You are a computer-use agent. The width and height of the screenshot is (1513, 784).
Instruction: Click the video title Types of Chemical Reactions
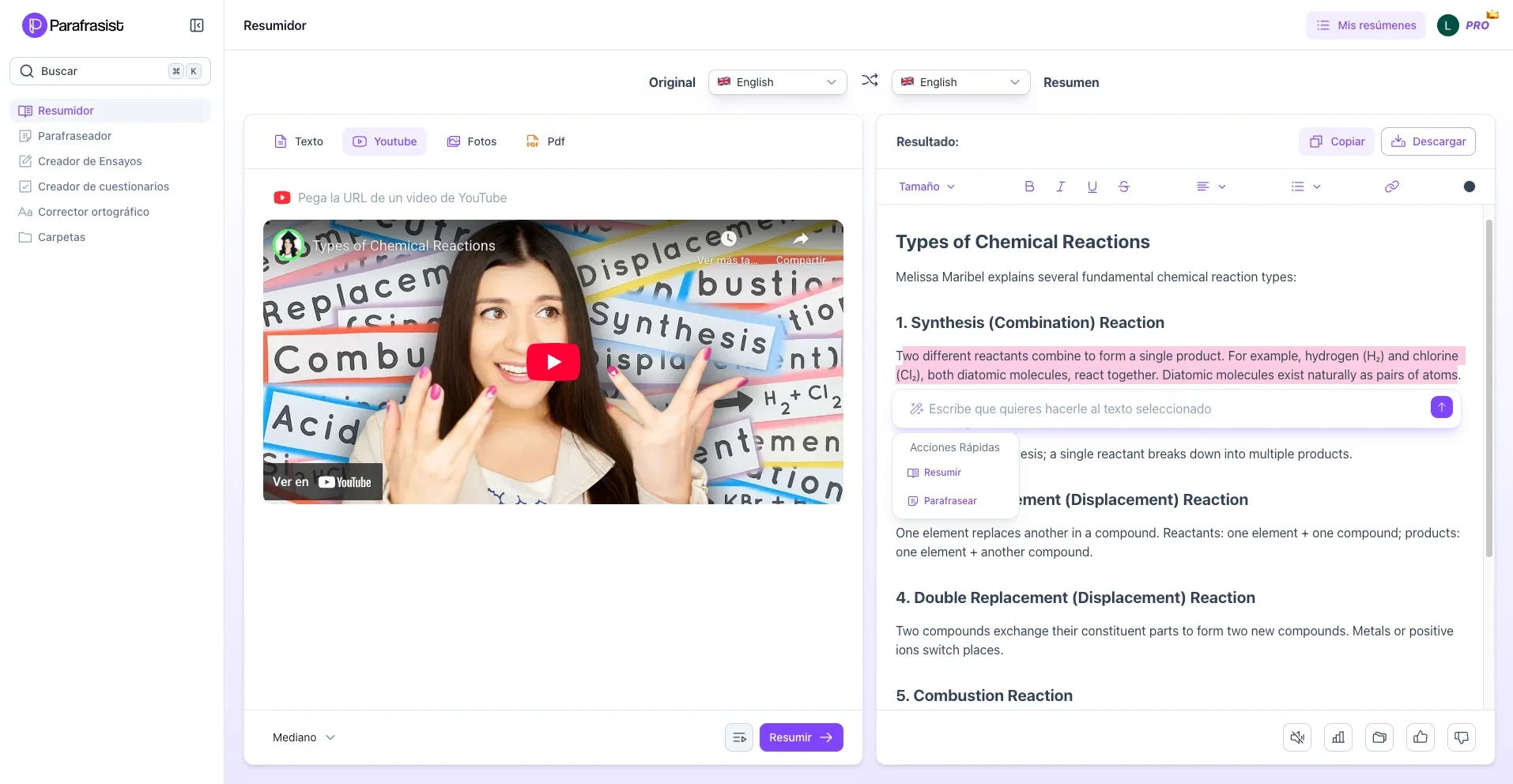pos(404,246)
